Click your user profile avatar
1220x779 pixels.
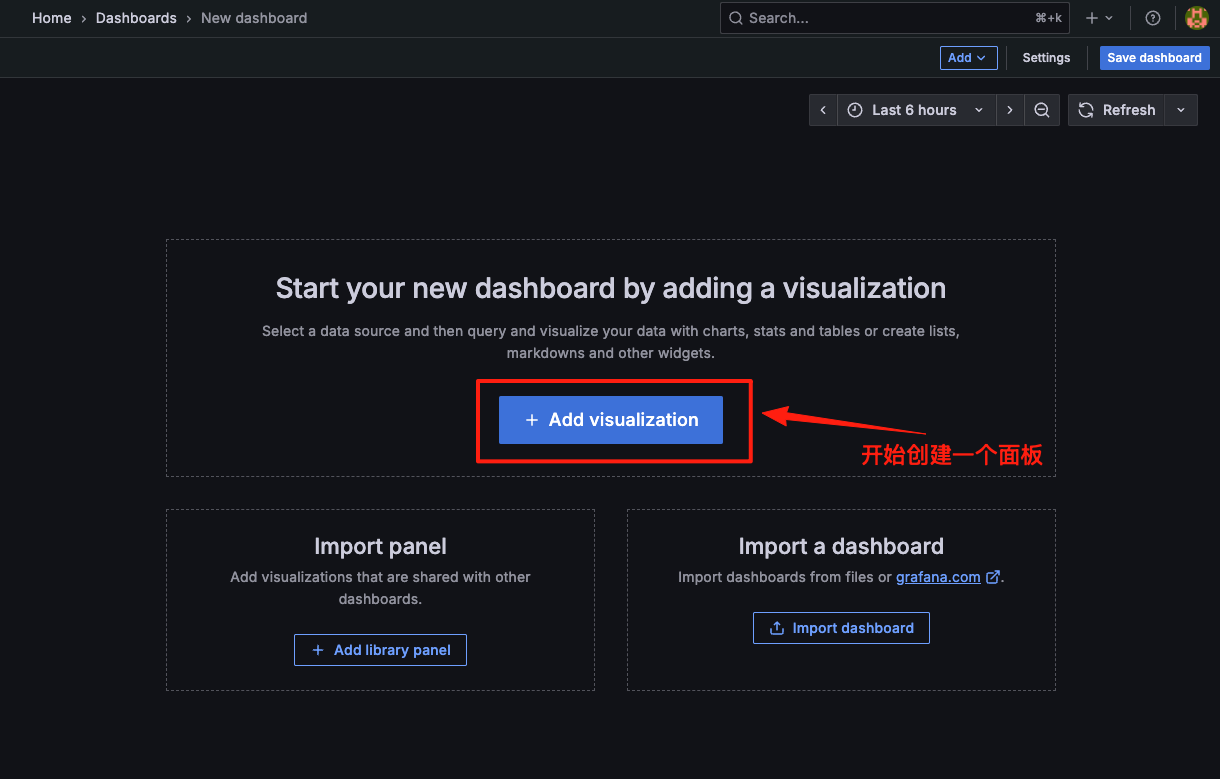[x=1196, y=18]
